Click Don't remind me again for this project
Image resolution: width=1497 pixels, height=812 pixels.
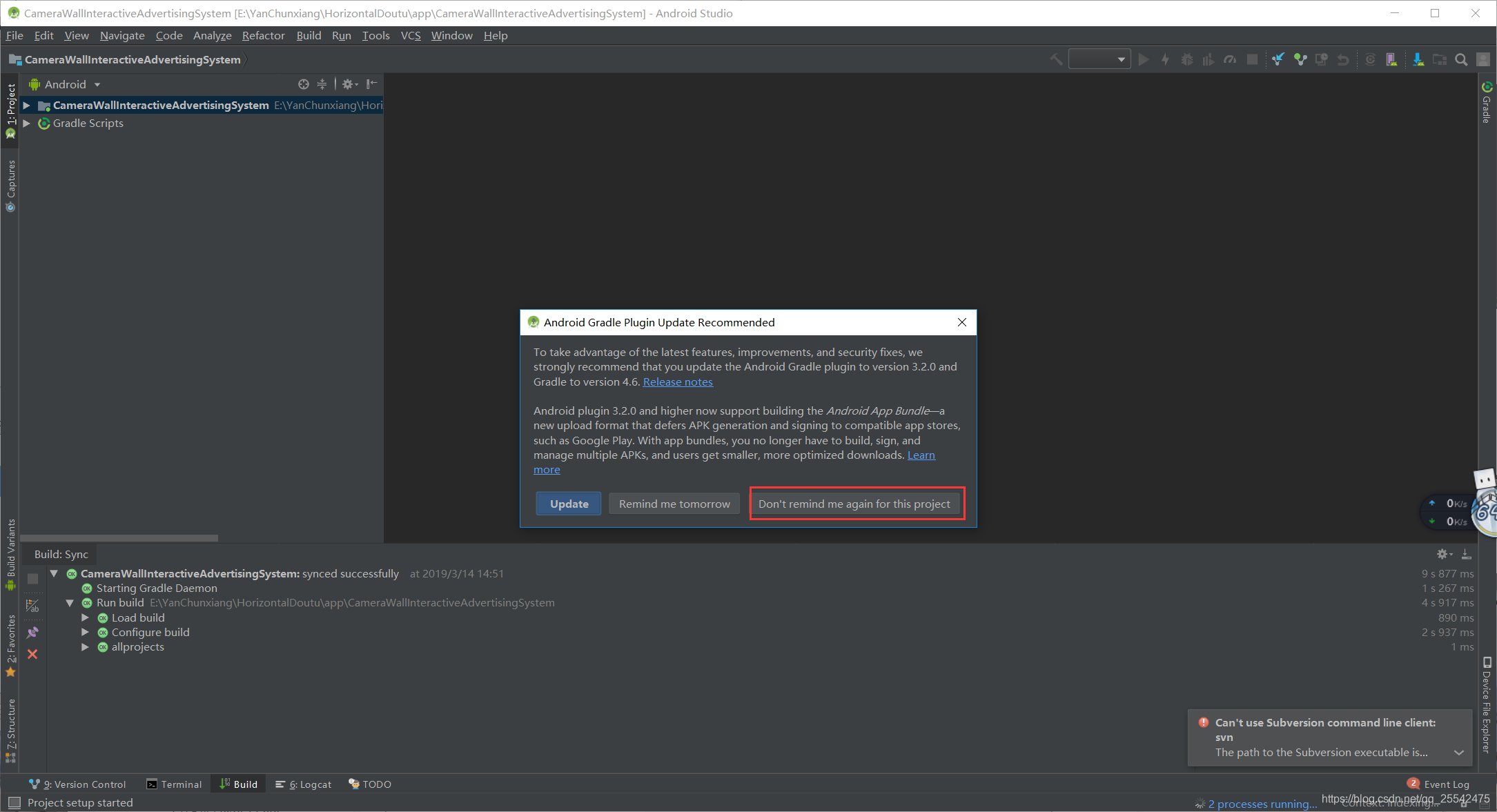(x=854, y=504)
